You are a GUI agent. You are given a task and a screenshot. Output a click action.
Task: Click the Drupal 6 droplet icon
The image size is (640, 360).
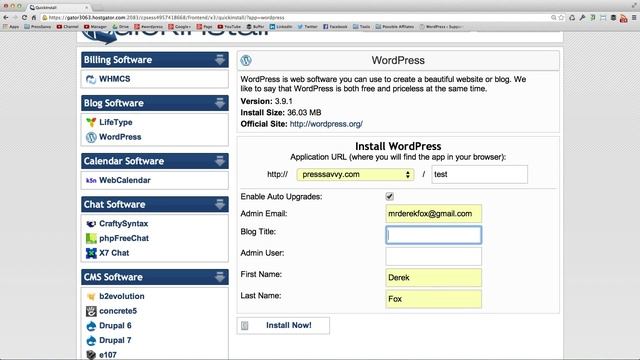[x=91, y=326]
